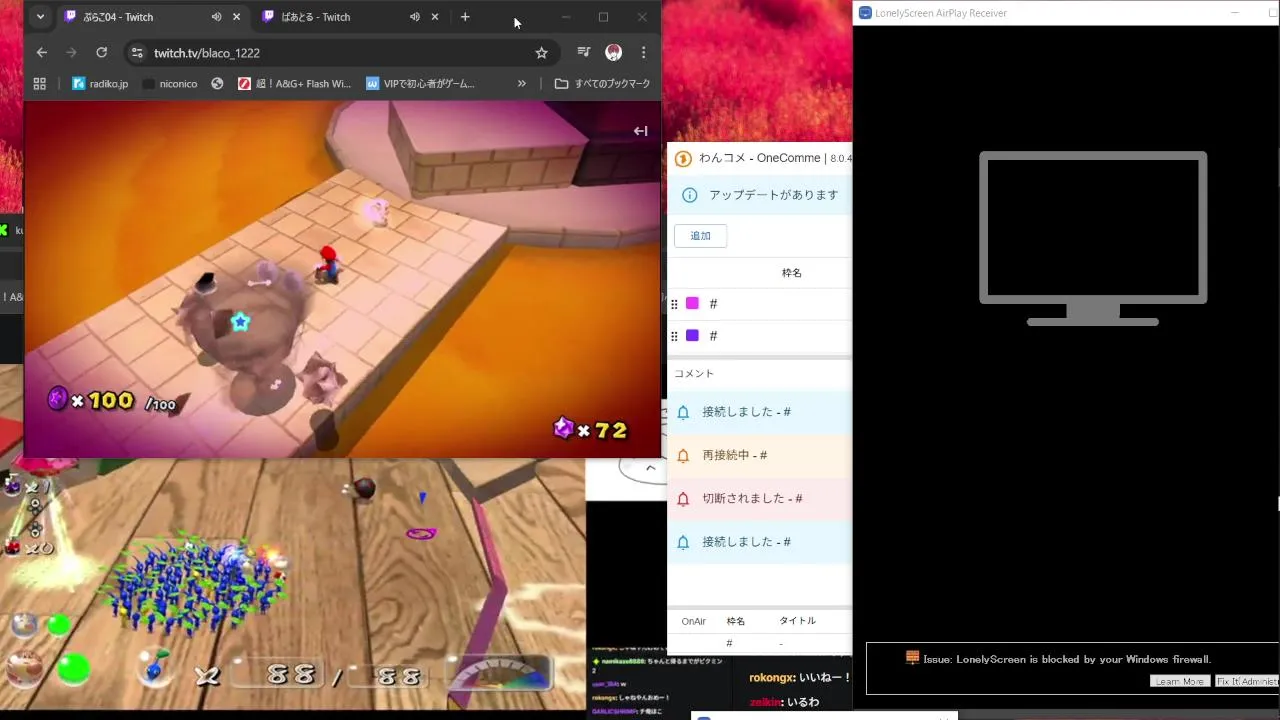The height and width of the screenshot is (720, 1280).
Task: Reload the Twitch page
Action: (101, 52)
